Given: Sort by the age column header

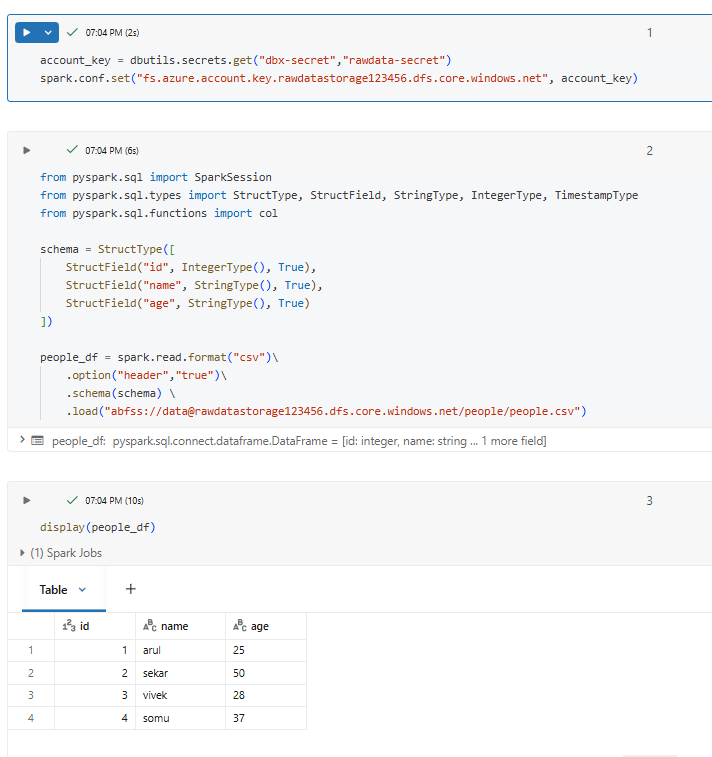Looking at the screenshot, I should pyautogui.click(x=260, y=626).
